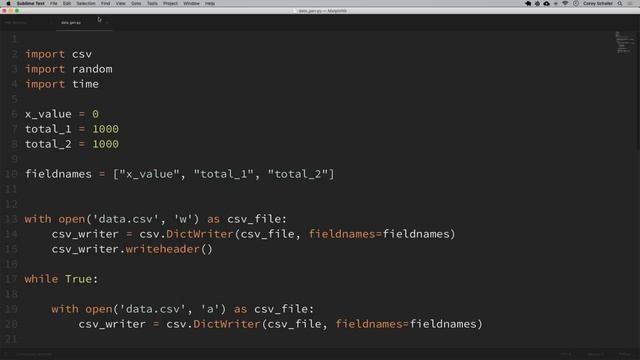Click 'writeheader' method on line 15
This screenshot has width=640, height=360.
coord(162,249)
